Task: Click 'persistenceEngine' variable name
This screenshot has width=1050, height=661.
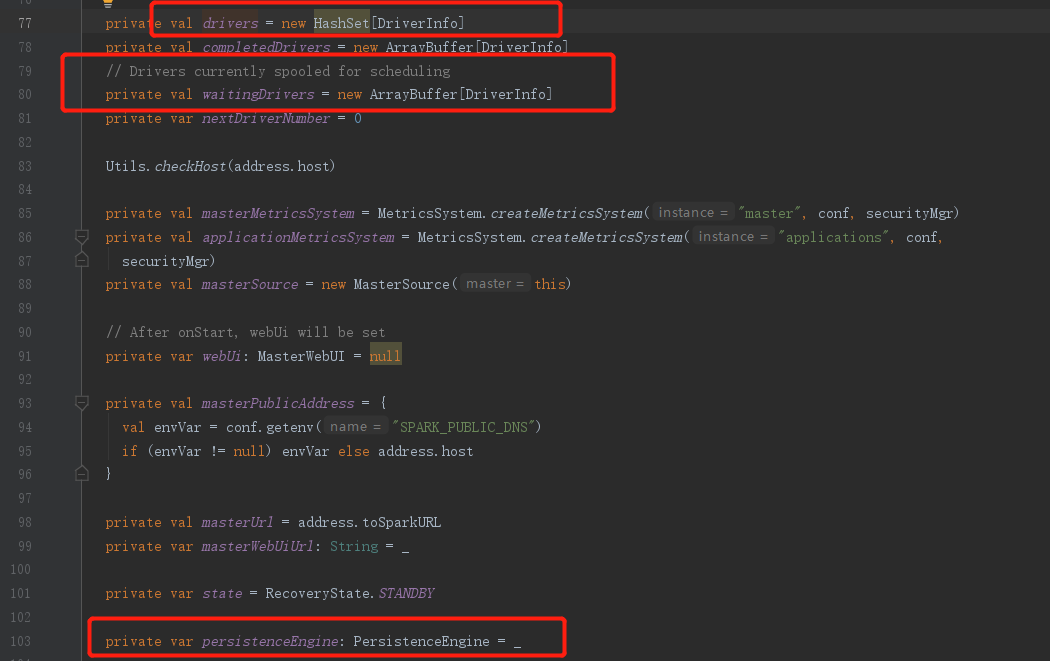Action: pos(270,642)
